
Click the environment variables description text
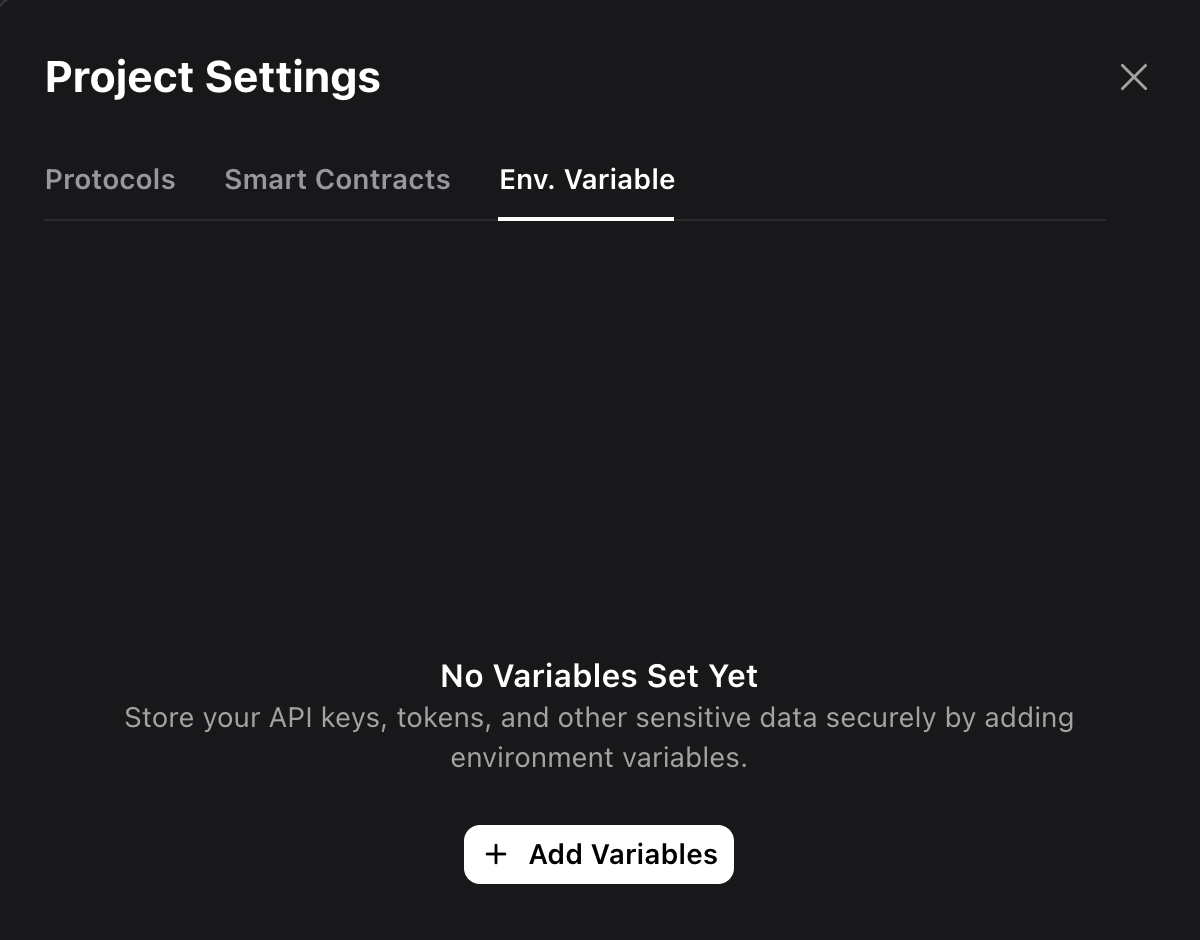point(598,737)
